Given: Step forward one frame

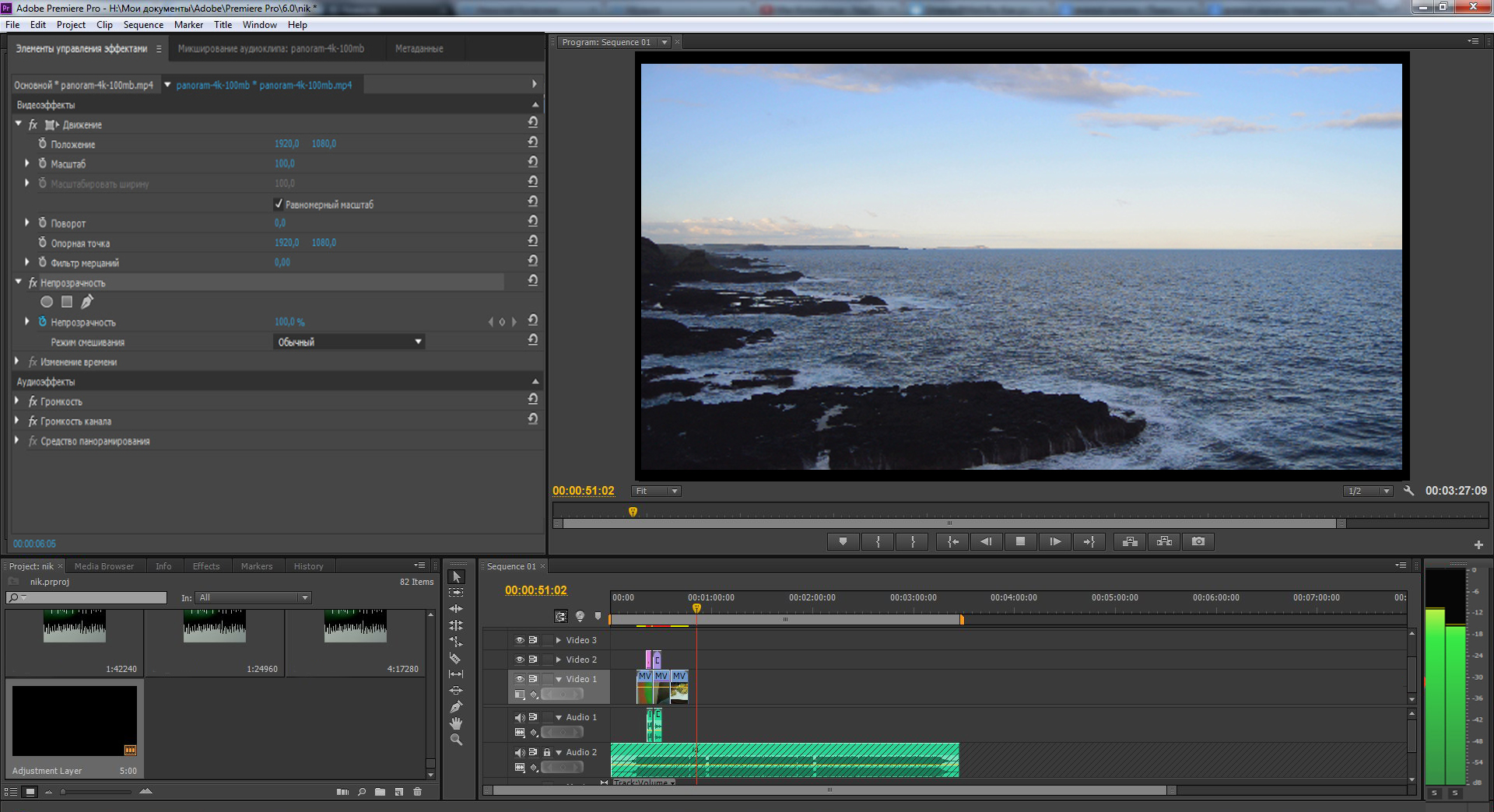Looking at the screenshot, I should tap(1054, 541).
